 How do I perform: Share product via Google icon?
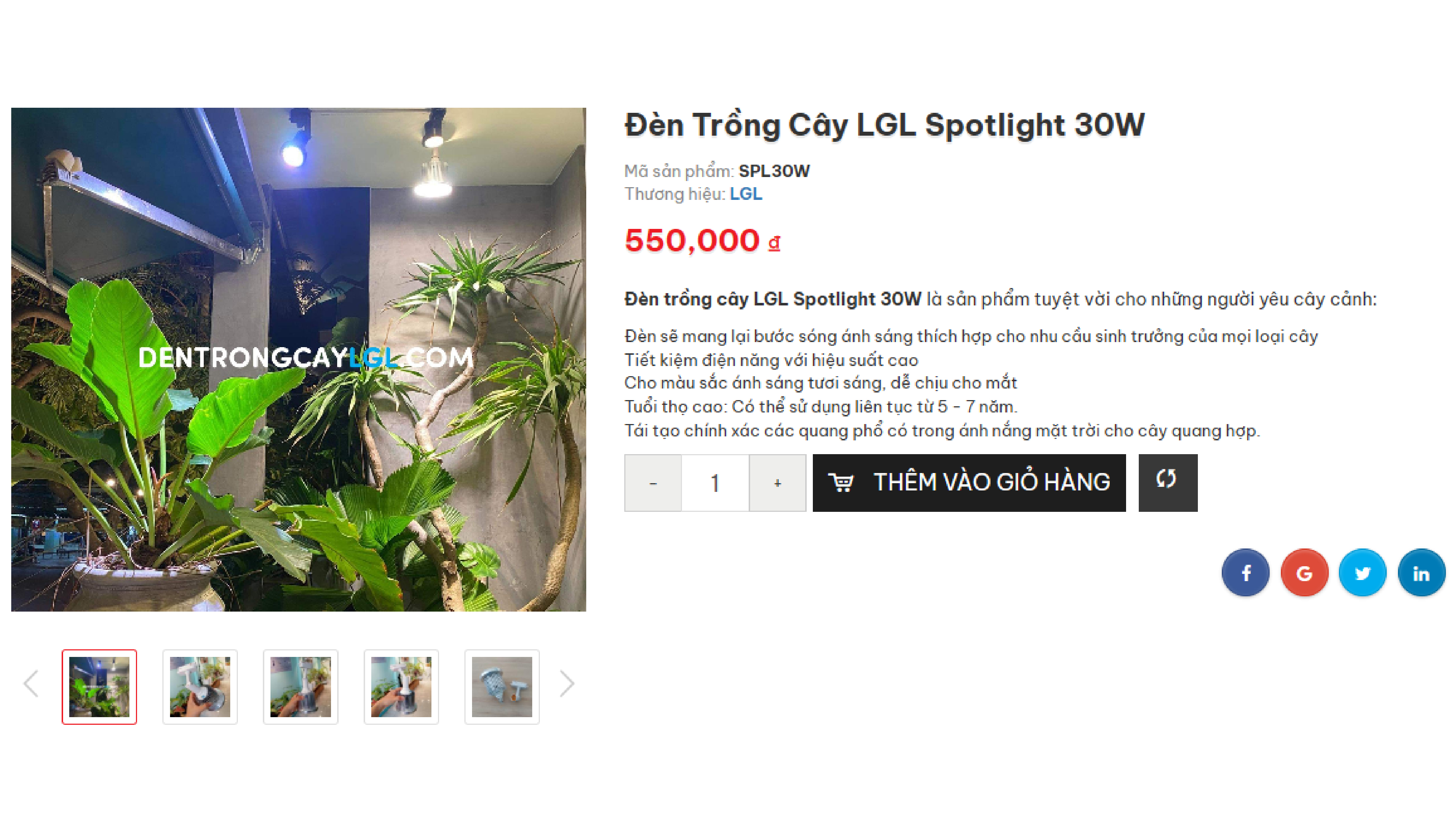[x=1304, y=572]
